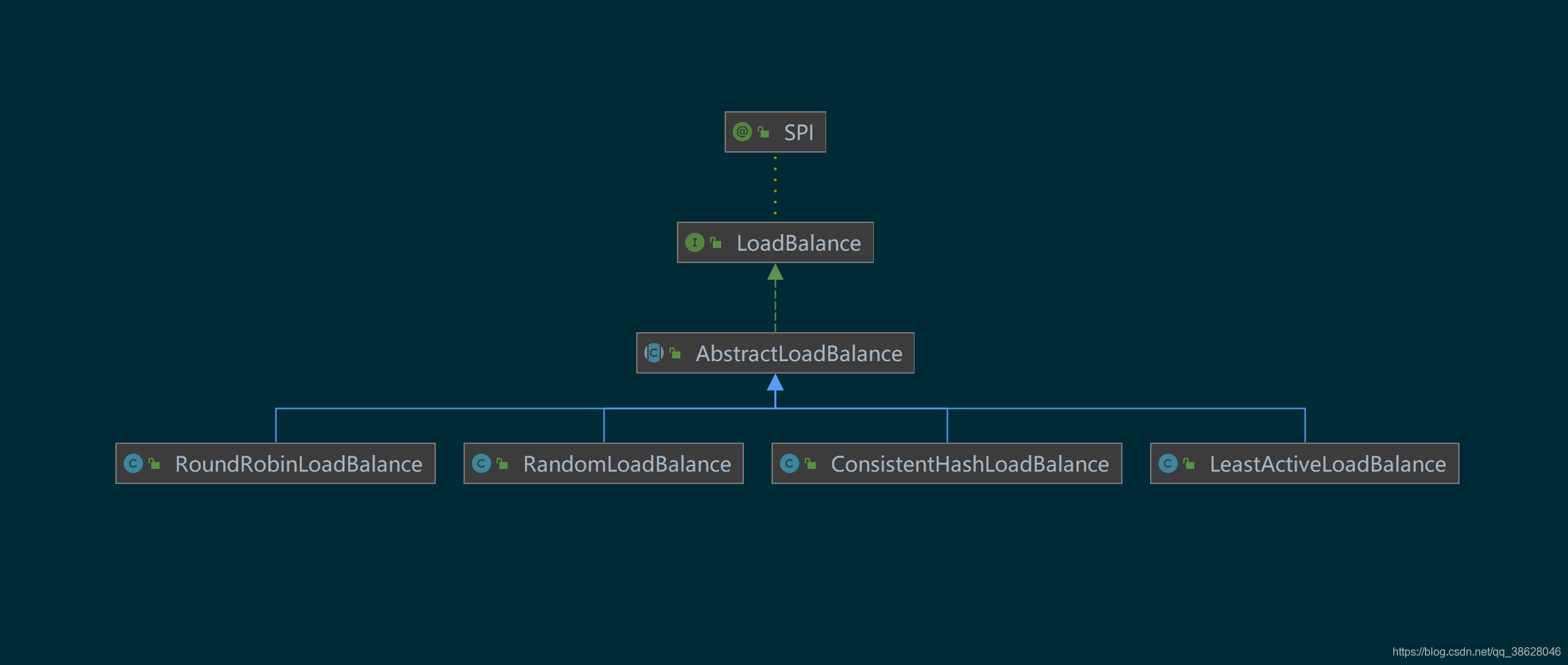Click the visibility icon beside RoundRobinLoadBalance

click(x=154, y=463)
